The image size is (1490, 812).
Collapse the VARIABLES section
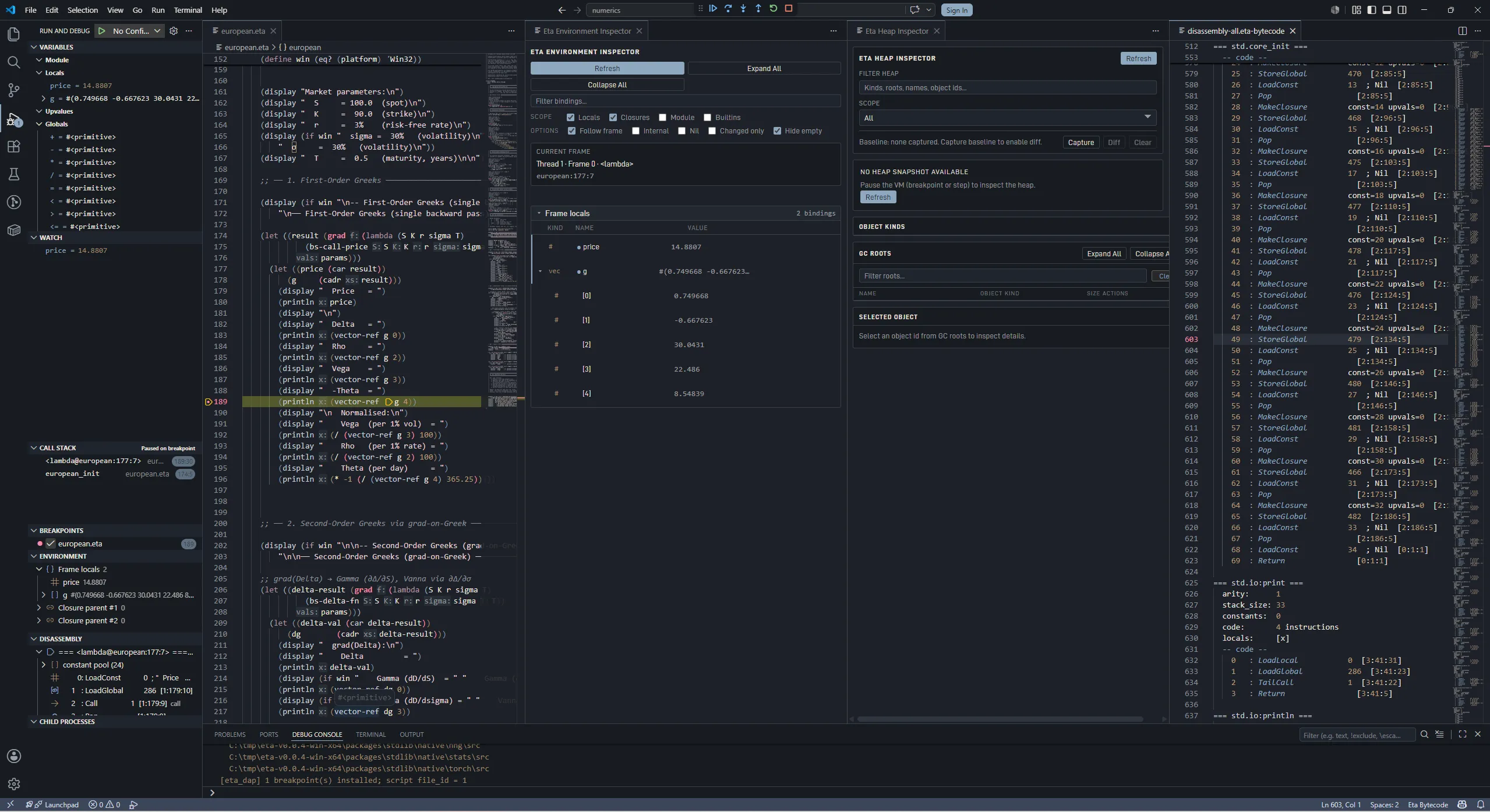(x=33, y=47)
